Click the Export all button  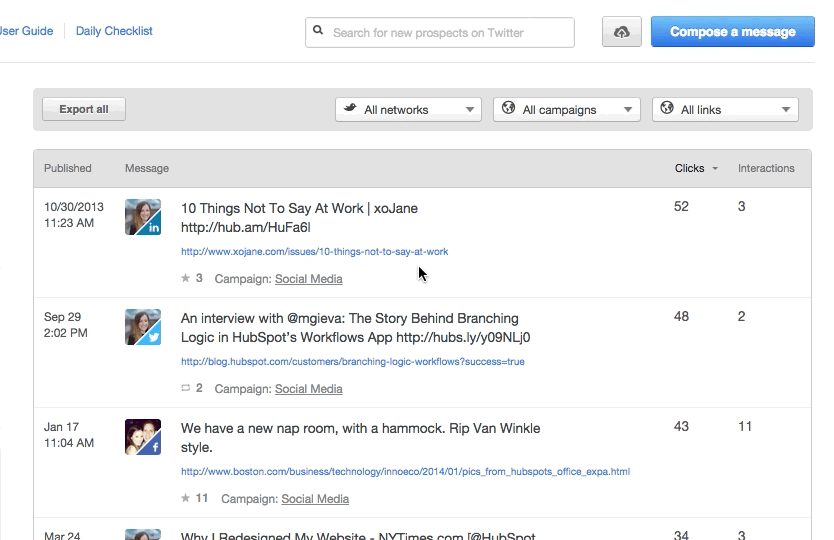(84, 109)
